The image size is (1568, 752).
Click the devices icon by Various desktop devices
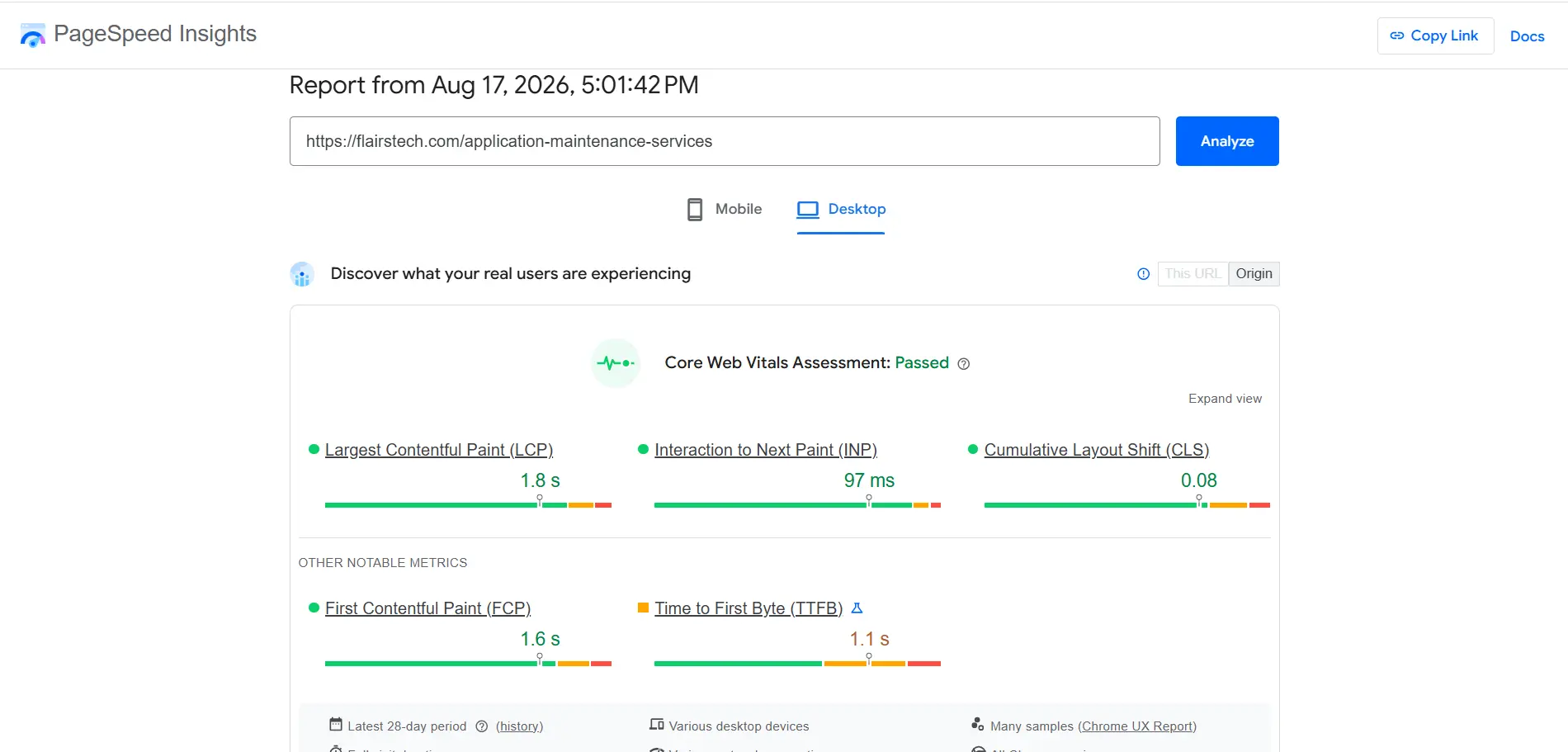[x=657, y=725]
